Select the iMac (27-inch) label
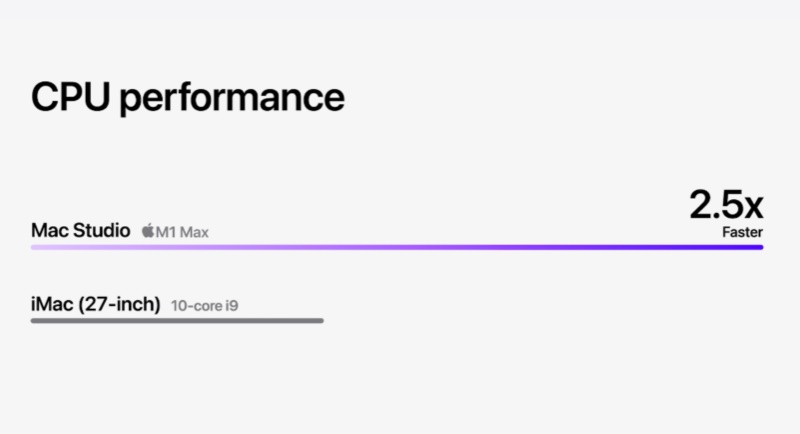Image resolution: width=800 pixels, height=434 pixels. pos(95,304)
